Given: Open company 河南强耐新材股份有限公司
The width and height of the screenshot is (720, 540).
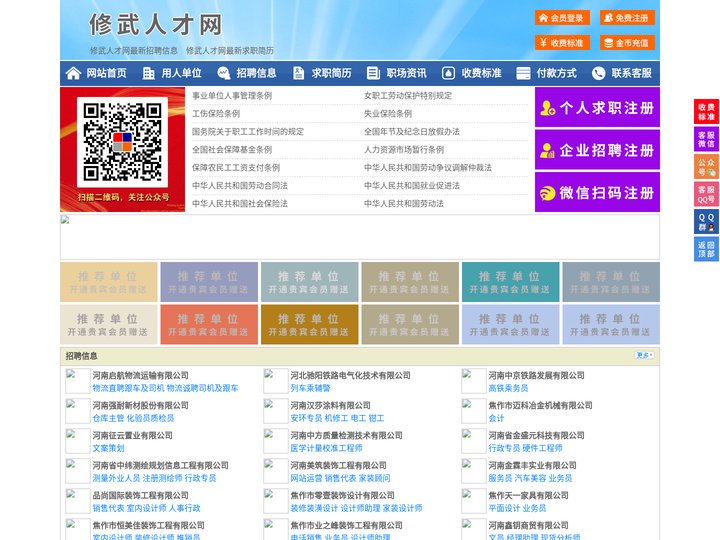Looking at the screenshot, I should pos(141,405).
